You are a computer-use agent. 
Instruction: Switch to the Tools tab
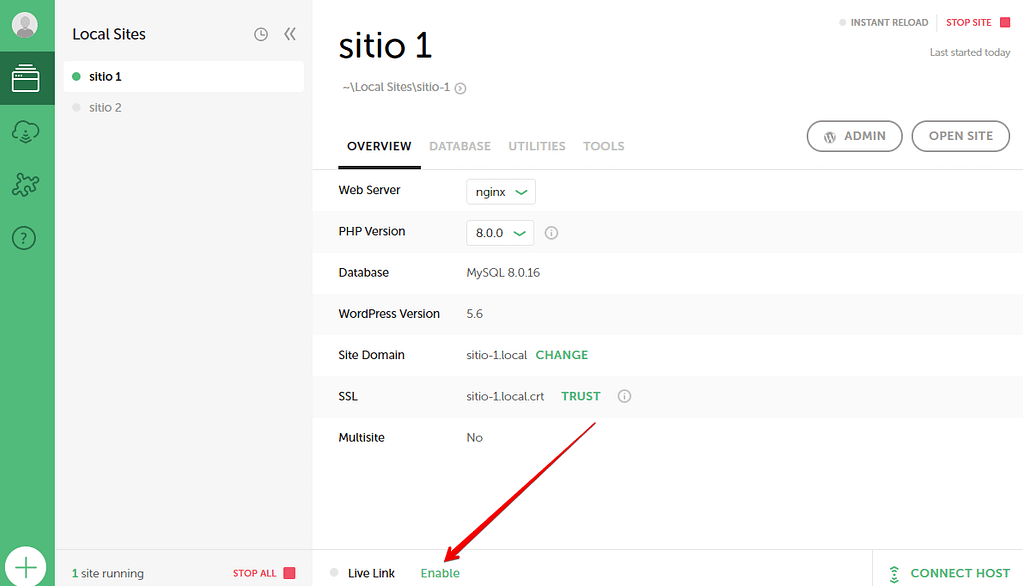pyautogui.click(x=603, y=146)
